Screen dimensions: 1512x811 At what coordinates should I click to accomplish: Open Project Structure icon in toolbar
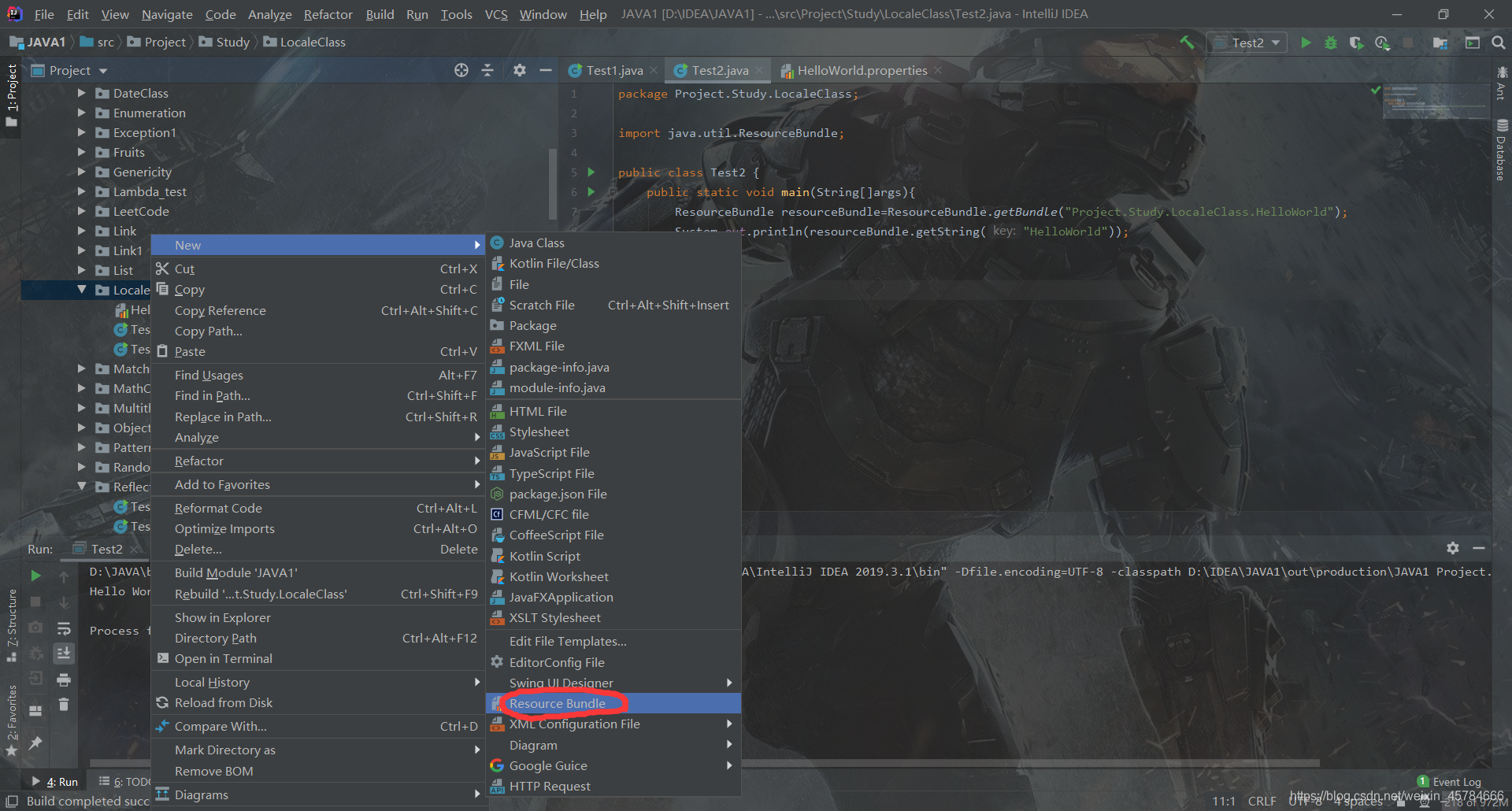click(1440, 43)
